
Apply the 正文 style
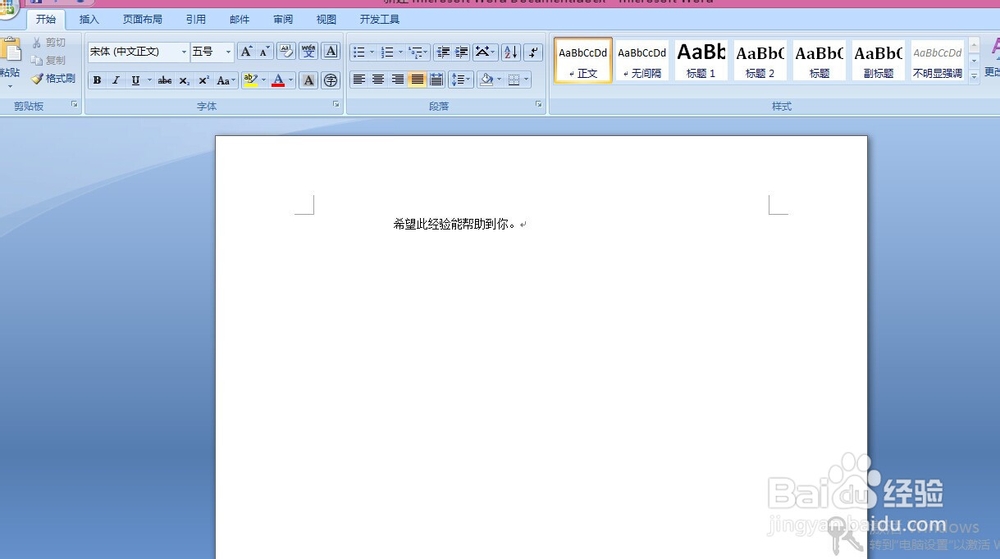pyautogui.click(x=583, y=60)
